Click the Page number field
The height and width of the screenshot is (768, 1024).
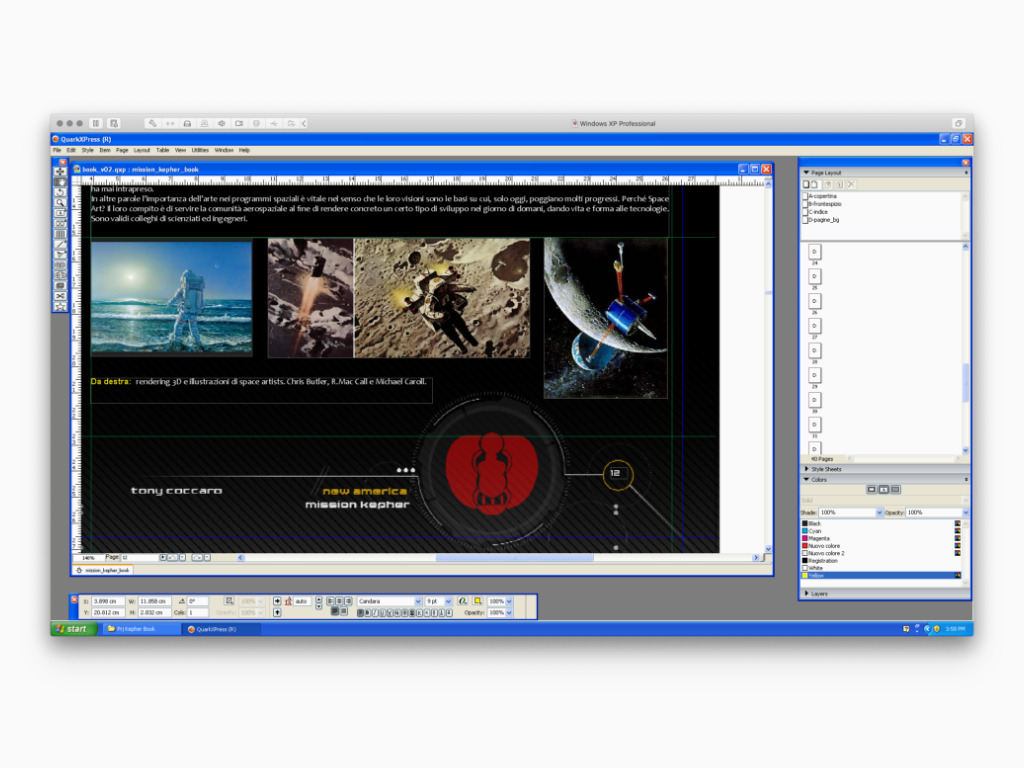(x=138, y=558)
